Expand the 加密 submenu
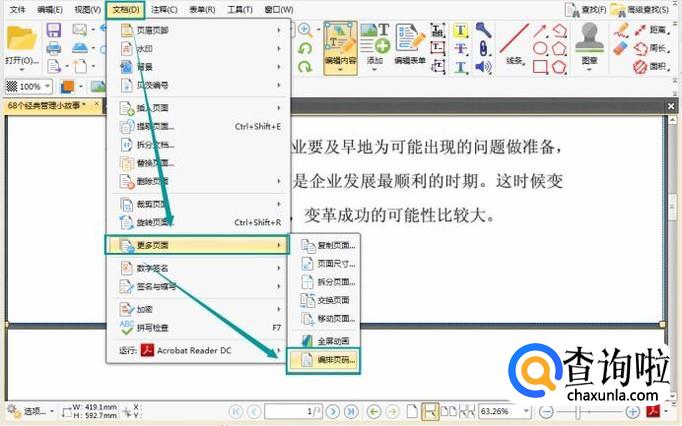This screenshot has height=426, width=682. (198, 309)
